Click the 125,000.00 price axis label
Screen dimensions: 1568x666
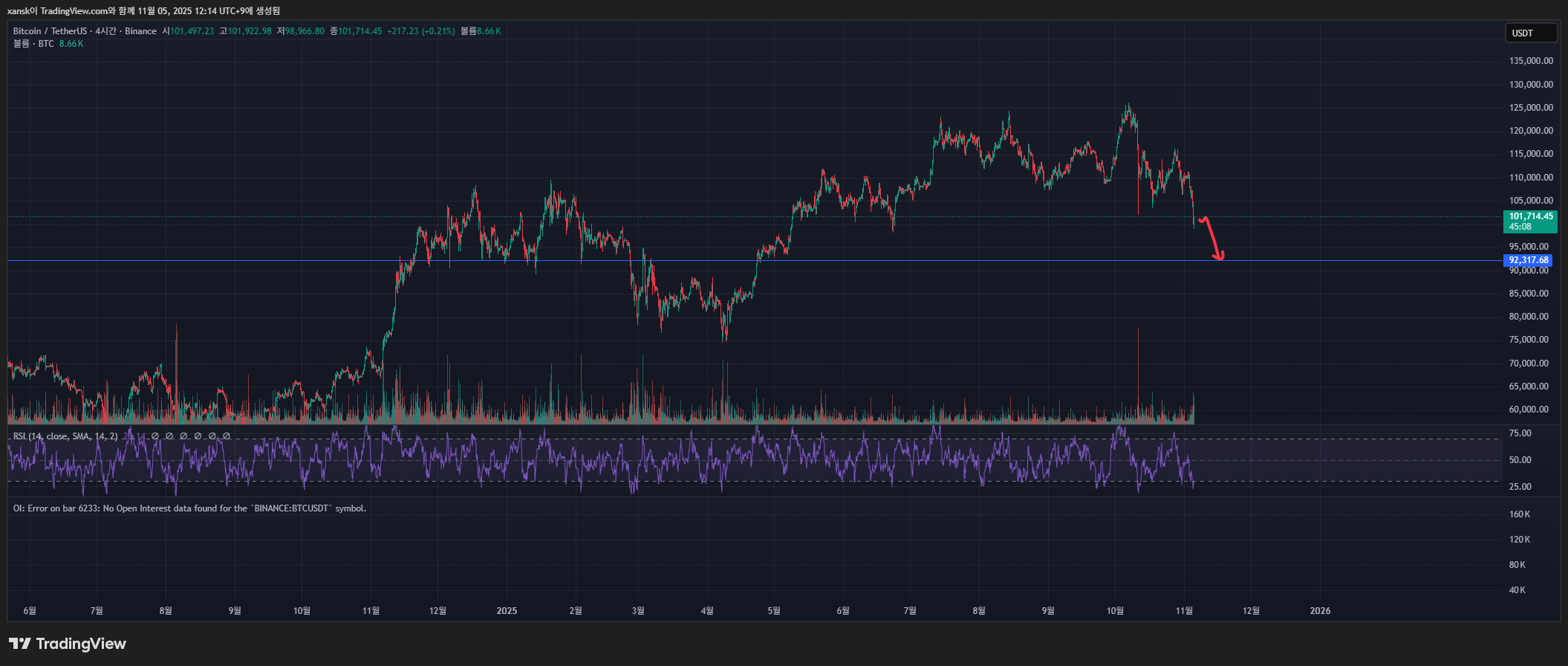coord(1531,108)
